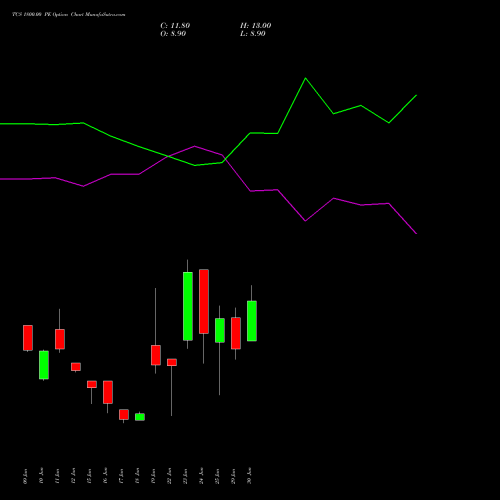Click the 12 Jun date axis label
The height and width of the screenshot is (500, 500).
click(74, 476)
